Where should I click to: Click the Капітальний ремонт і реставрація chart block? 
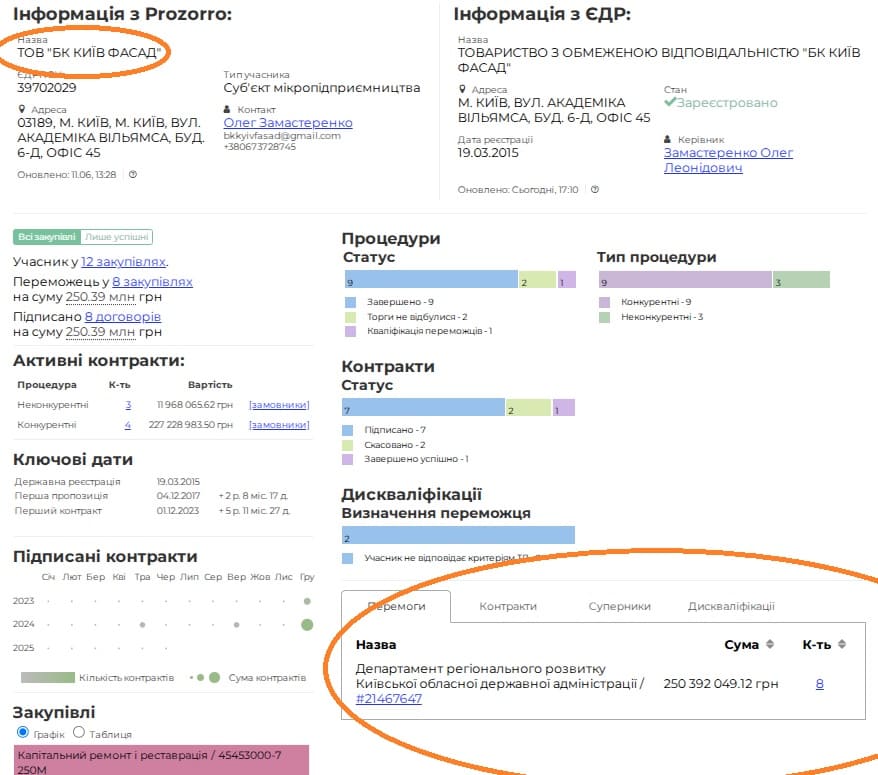point(162,759)
